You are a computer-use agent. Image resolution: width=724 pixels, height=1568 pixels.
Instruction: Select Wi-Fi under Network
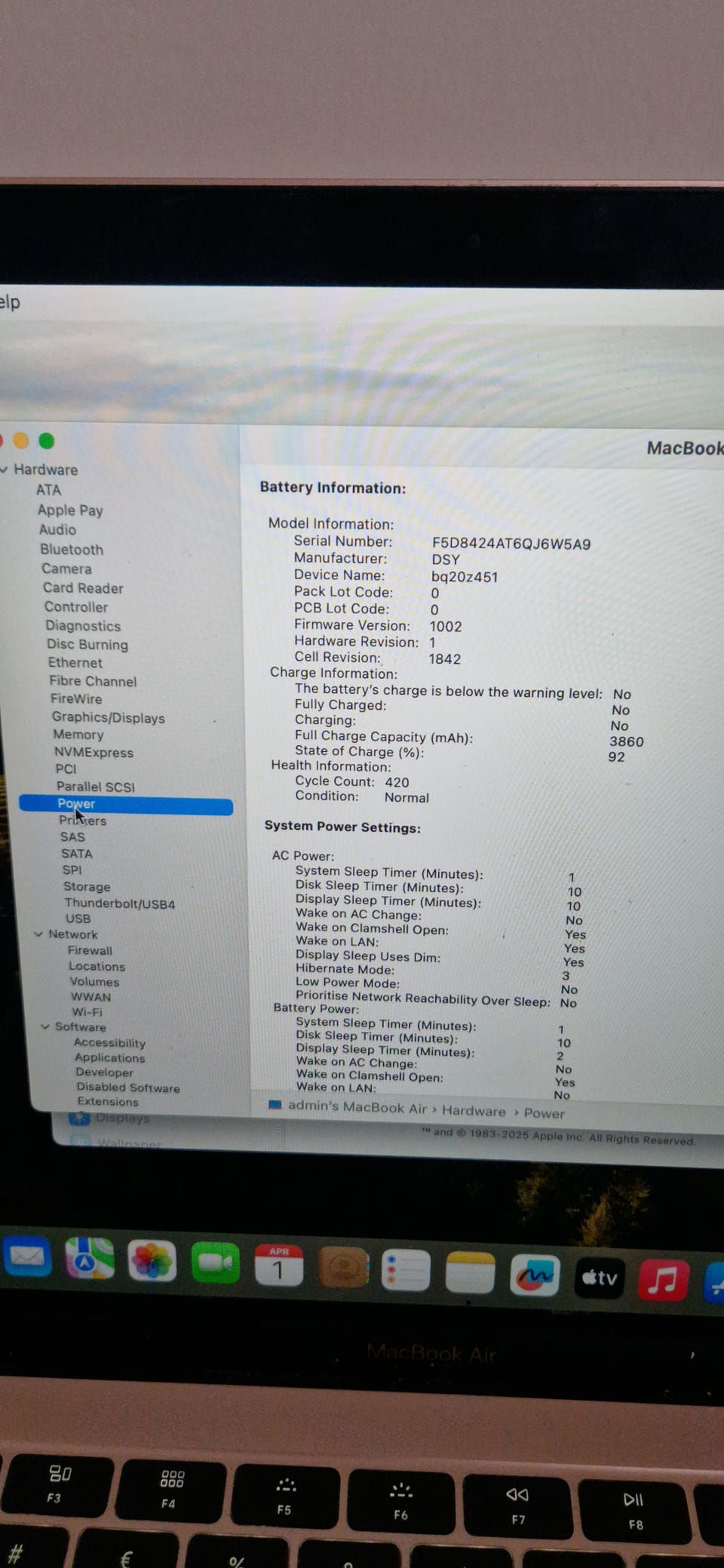[x=87, y=1011]
